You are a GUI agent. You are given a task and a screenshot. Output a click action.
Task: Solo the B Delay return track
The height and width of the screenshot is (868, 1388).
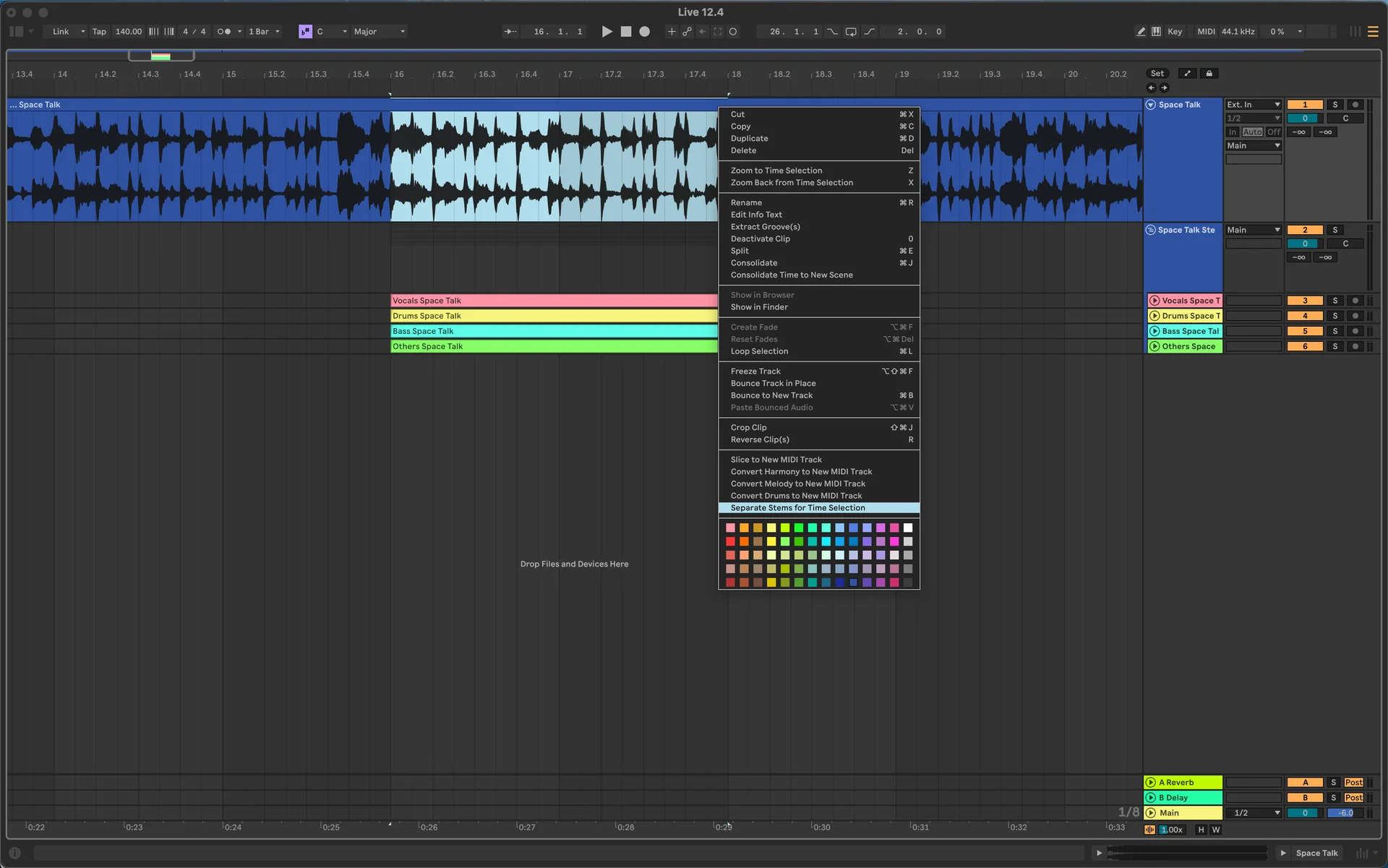1334,798
